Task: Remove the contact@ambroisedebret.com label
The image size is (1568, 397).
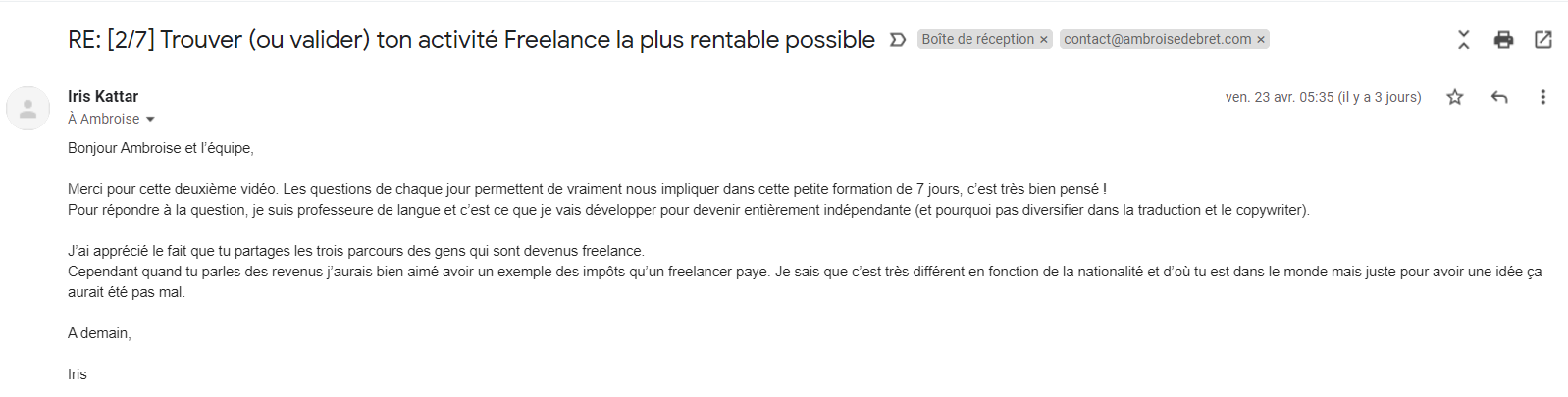Action: [x=1261, y=40]
